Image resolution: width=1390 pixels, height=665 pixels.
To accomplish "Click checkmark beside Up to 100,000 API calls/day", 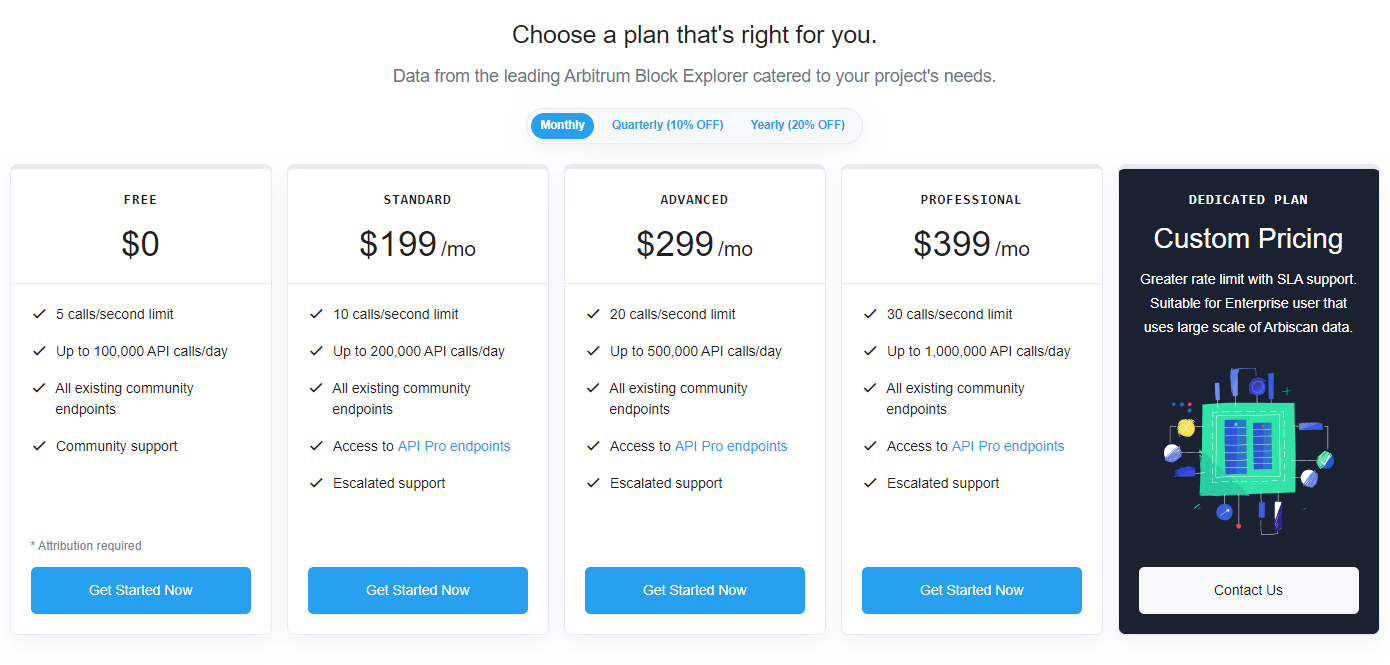I will (39, 351).
